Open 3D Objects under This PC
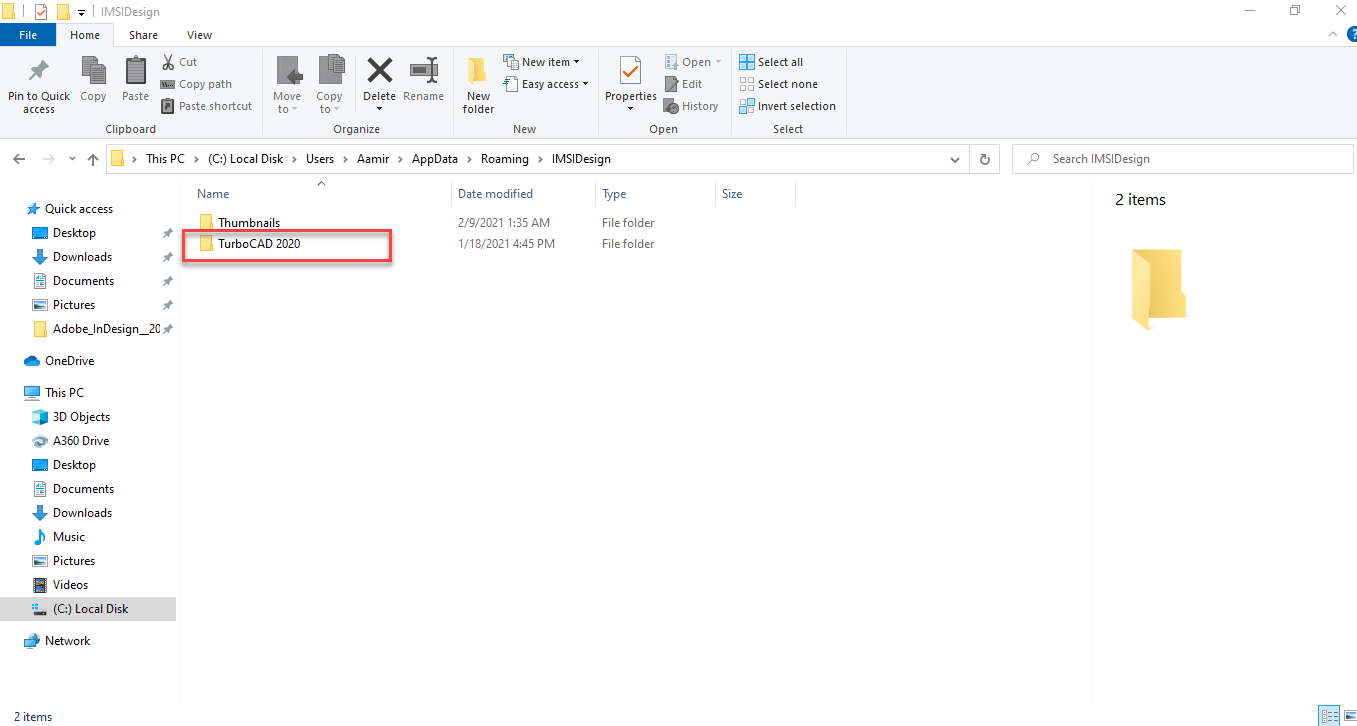The height and width of the screenshot is (726, 1357). click(81, 417)
